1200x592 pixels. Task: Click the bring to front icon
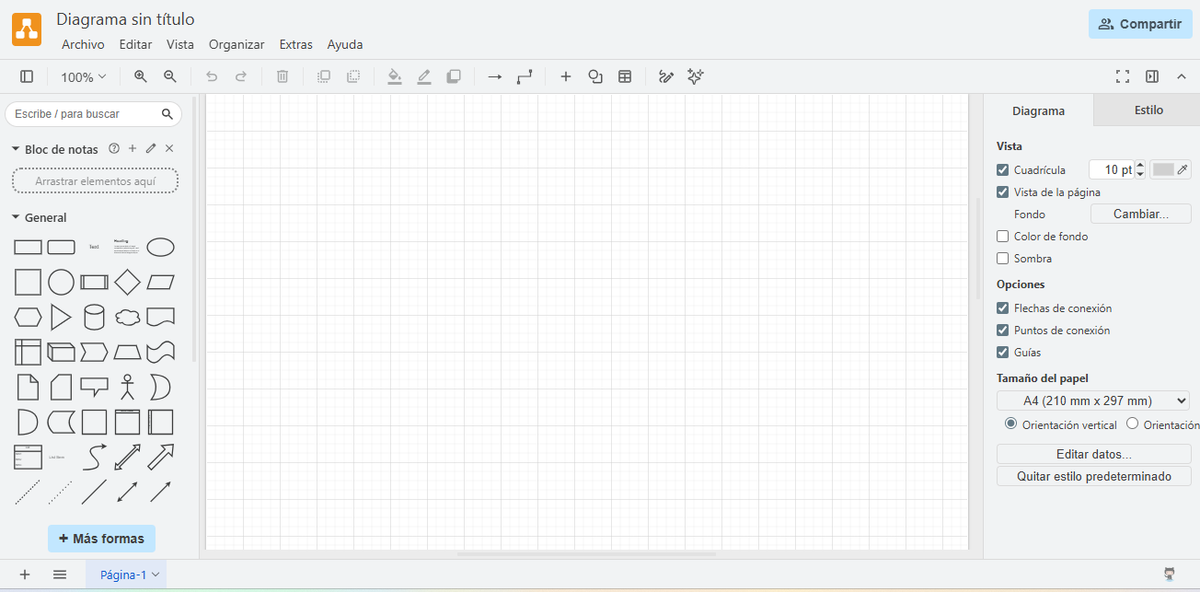click(324, 77)
